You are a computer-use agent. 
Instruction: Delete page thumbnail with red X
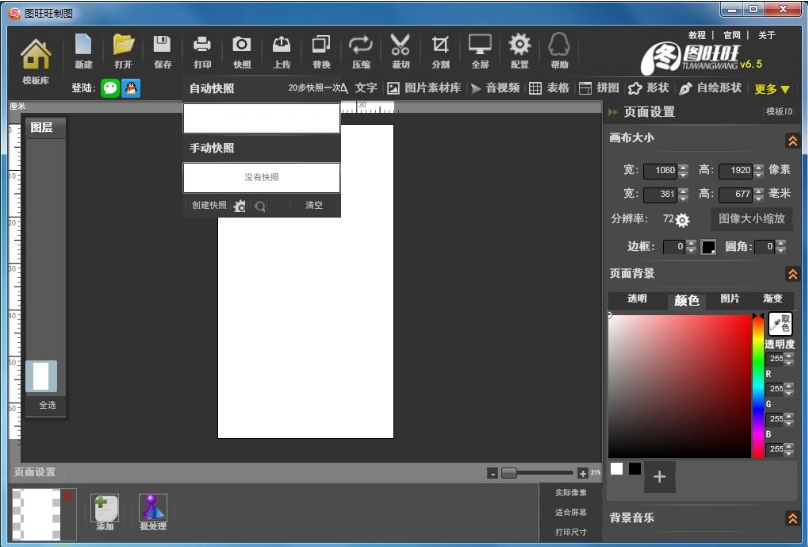tap(68, 495)
